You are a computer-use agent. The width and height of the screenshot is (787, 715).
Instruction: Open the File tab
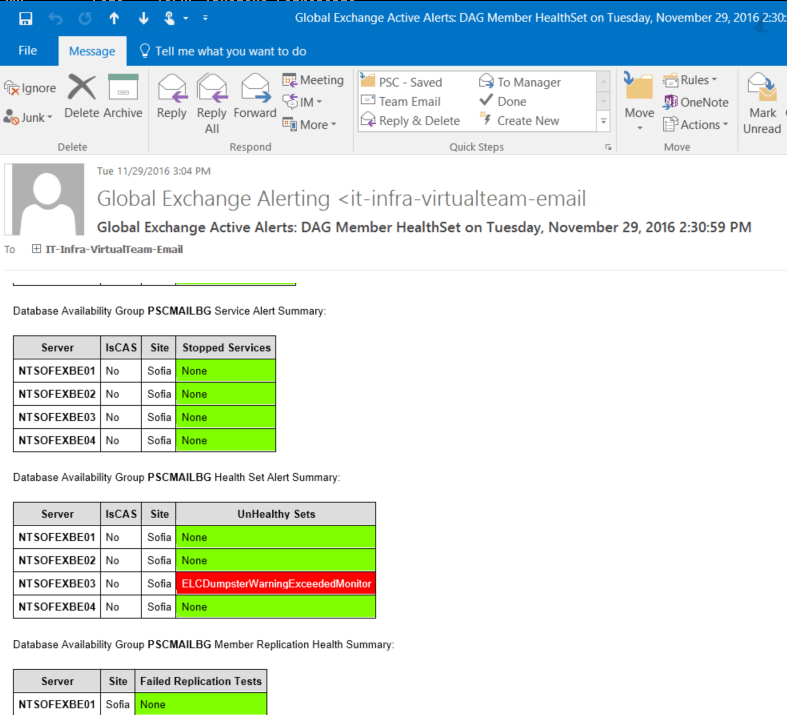(x=28, y=50)
